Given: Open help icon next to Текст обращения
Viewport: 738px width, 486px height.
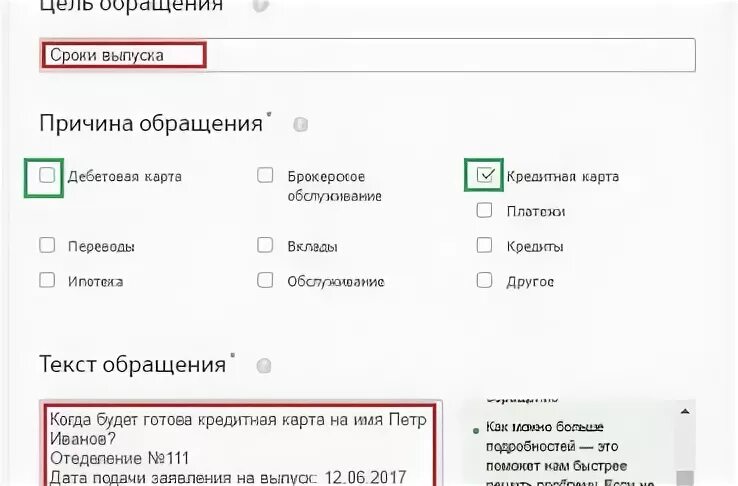Looking at the screenshot, I should [x=264, y=366].
